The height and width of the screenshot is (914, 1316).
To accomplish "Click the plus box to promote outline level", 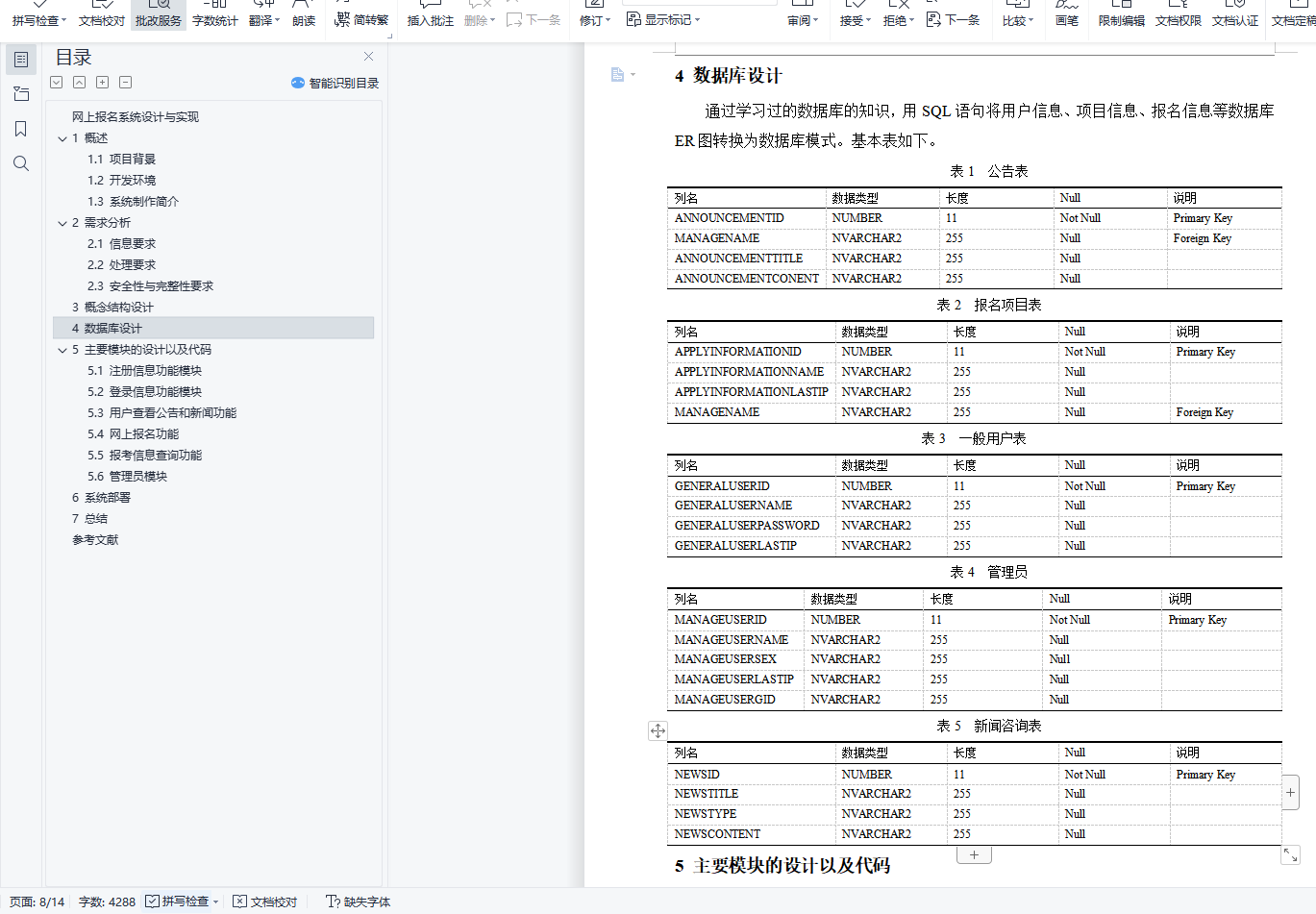I will [103, 83].
